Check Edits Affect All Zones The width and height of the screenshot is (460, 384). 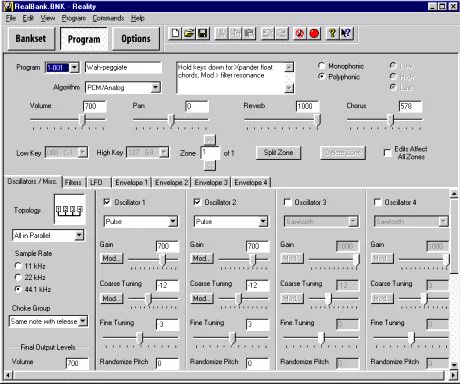click(x=387, y=153)
